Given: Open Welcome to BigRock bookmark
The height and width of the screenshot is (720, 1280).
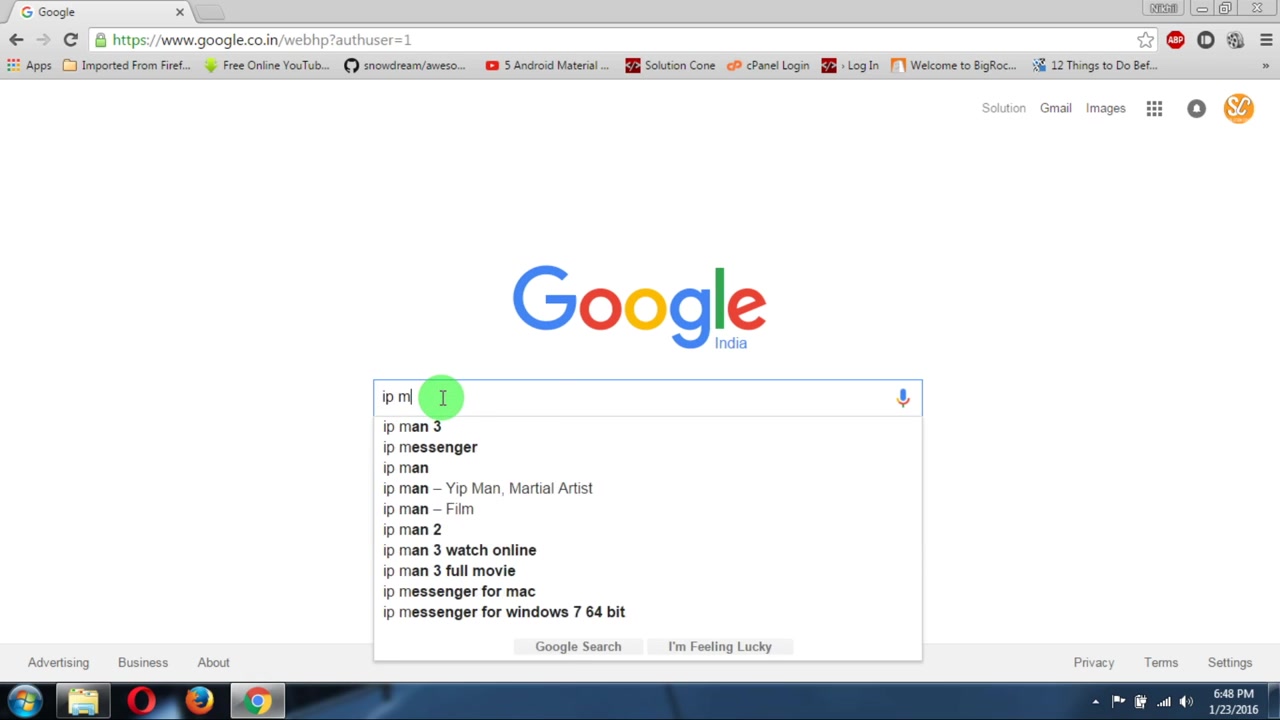Looking at the screenshot, I should [x=953, y=66].
